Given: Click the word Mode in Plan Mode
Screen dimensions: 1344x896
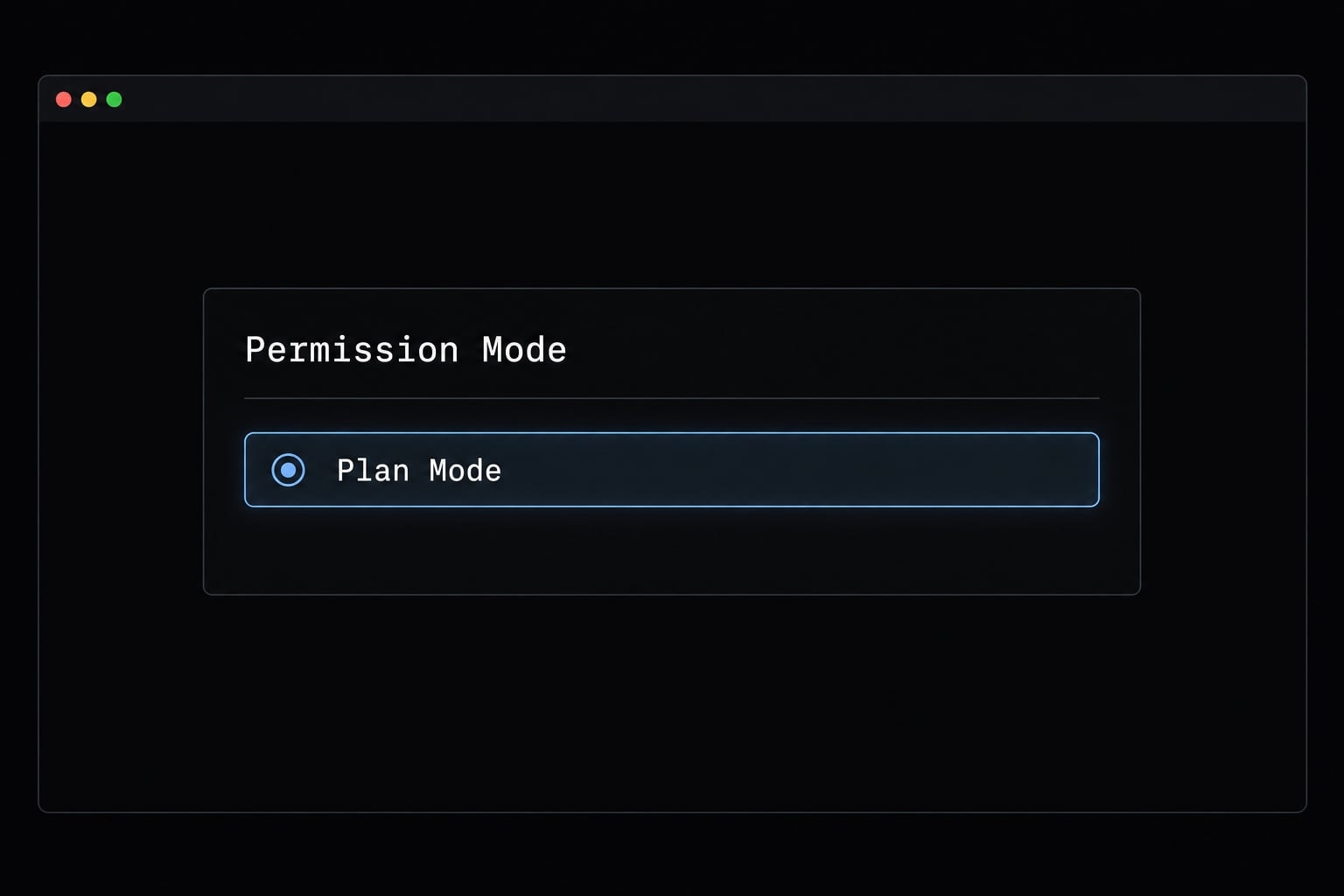Looking at the screenshot, I should pyautogui.click(x=465, y=471).
